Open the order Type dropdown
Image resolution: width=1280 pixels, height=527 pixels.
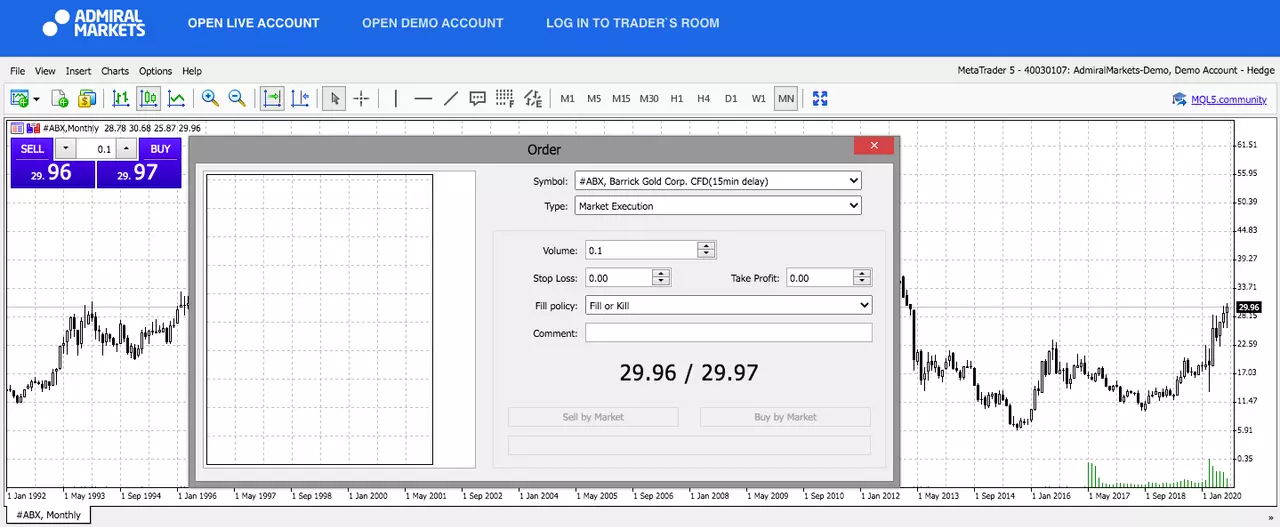click(x=718, y=206)
